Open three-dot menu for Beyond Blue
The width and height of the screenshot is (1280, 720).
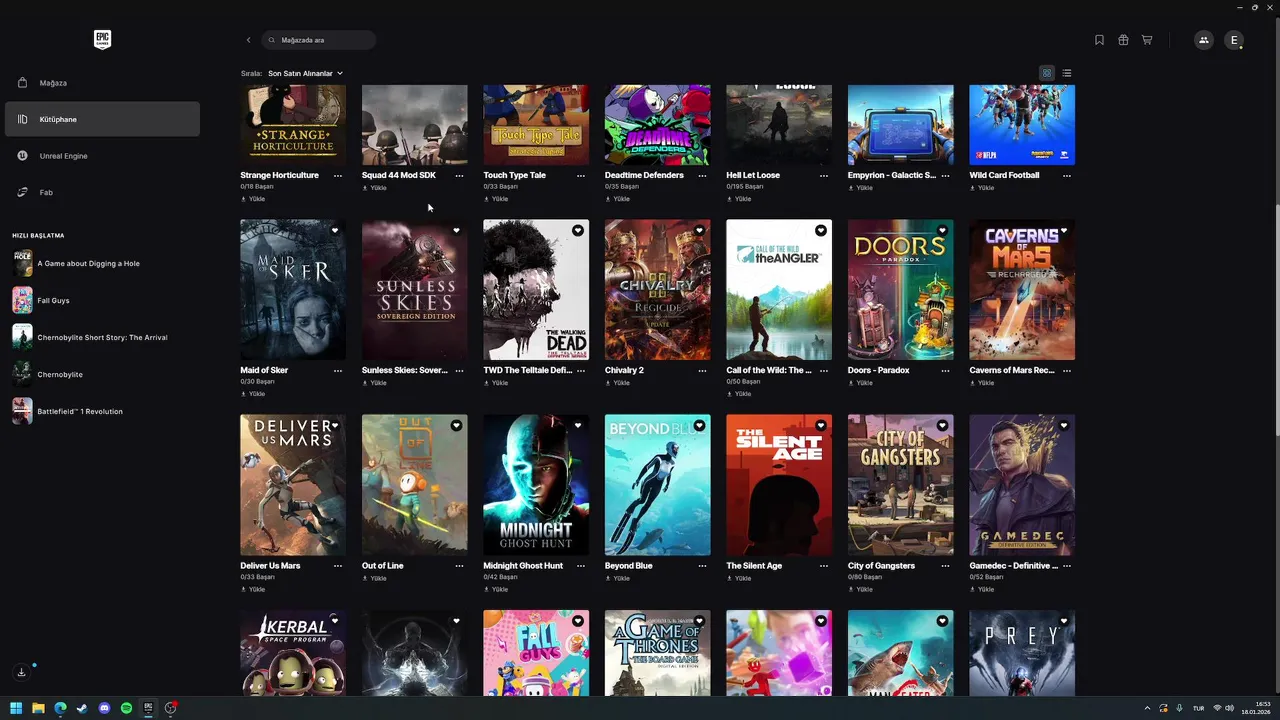tap(702, 566)
